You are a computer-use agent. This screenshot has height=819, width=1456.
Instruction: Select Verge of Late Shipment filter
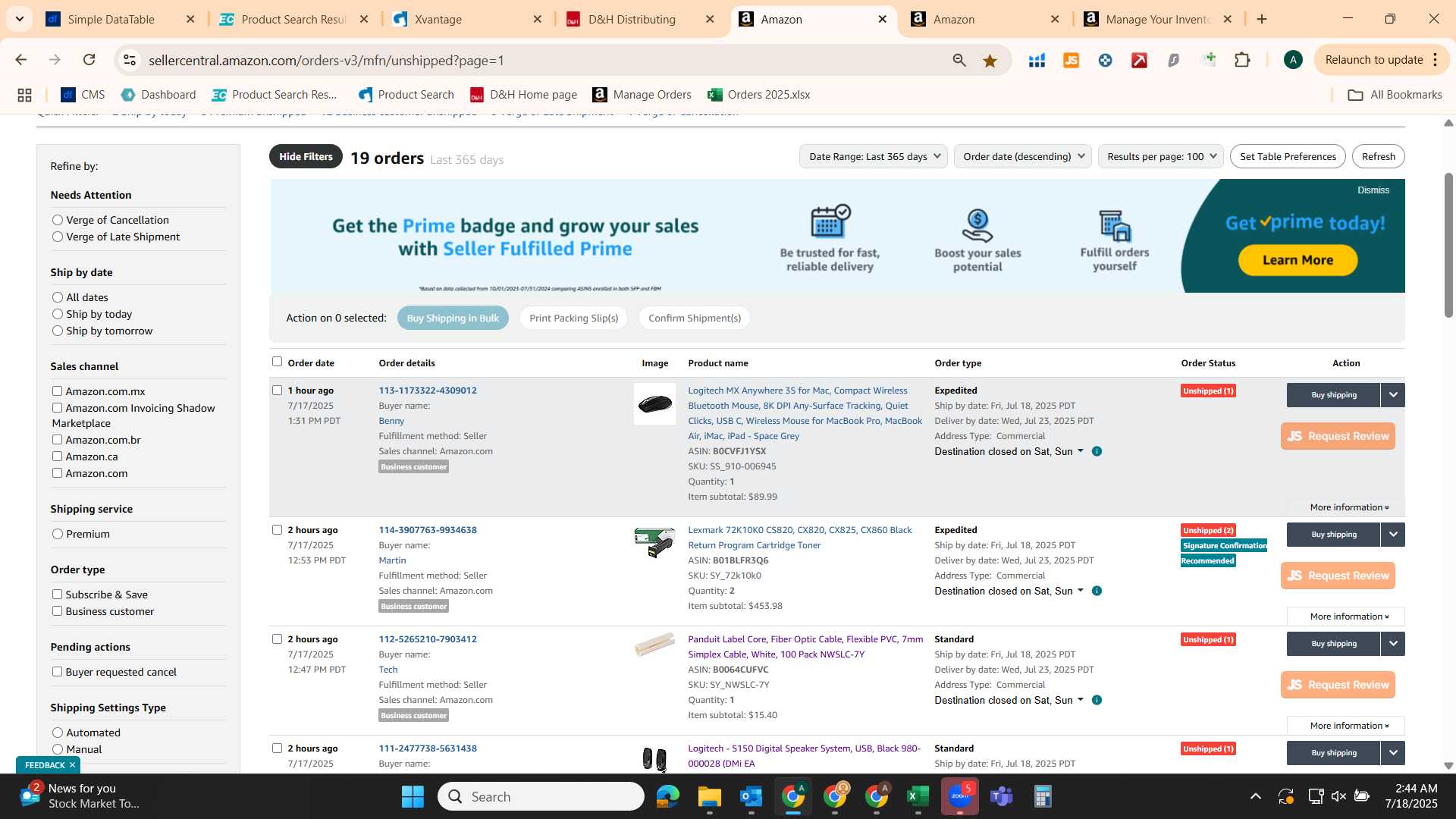coord(58,237)
